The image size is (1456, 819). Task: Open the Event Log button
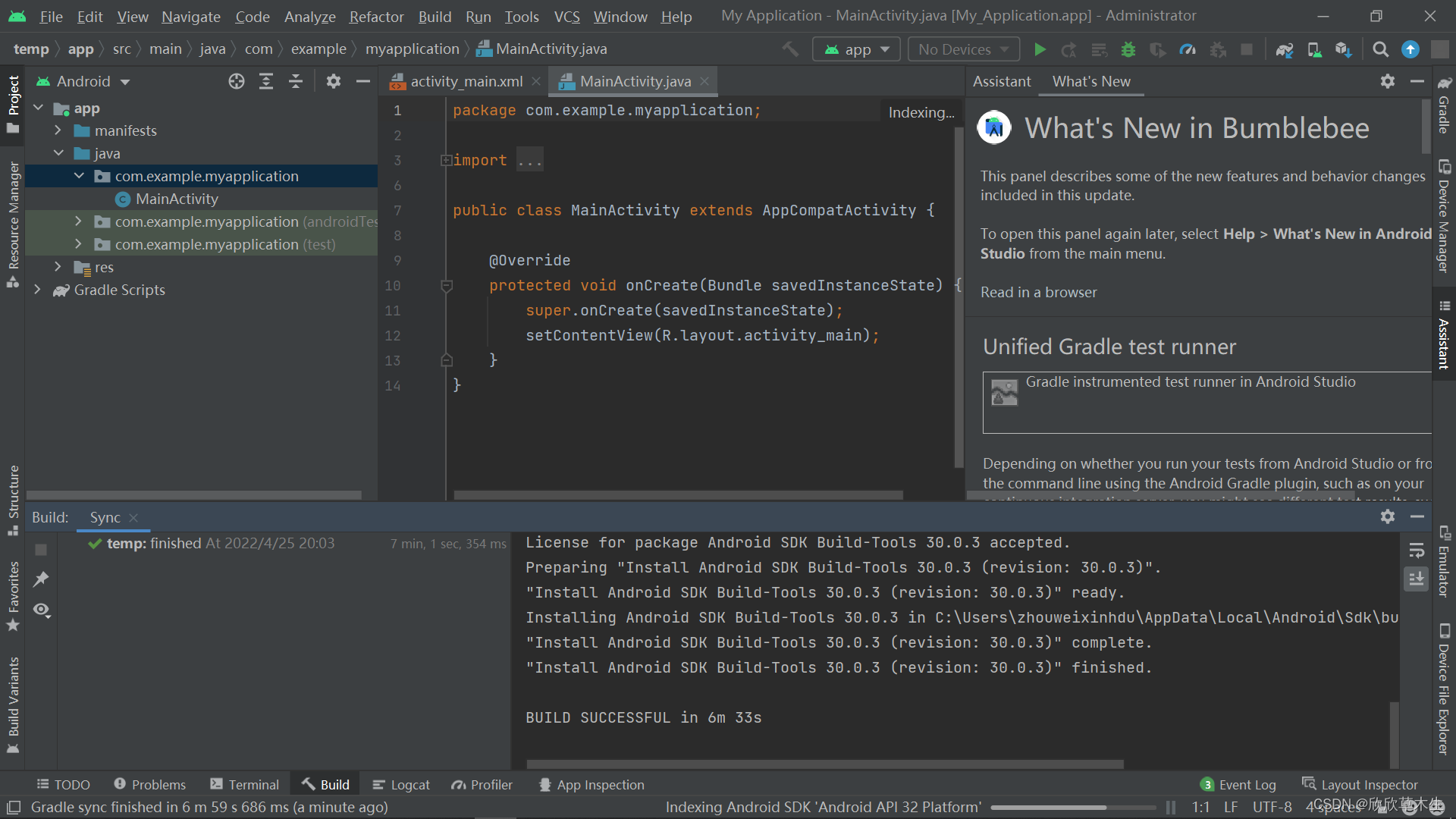(x=1238, y=785)
